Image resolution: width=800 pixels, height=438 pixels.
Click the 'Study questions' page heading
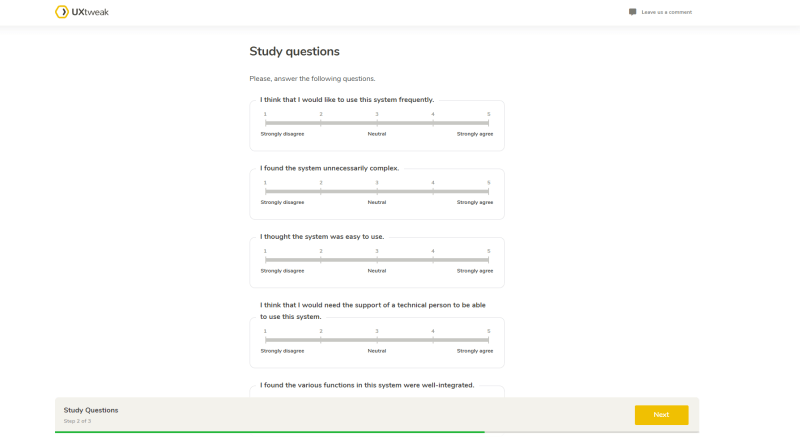[x=294, y=52]
